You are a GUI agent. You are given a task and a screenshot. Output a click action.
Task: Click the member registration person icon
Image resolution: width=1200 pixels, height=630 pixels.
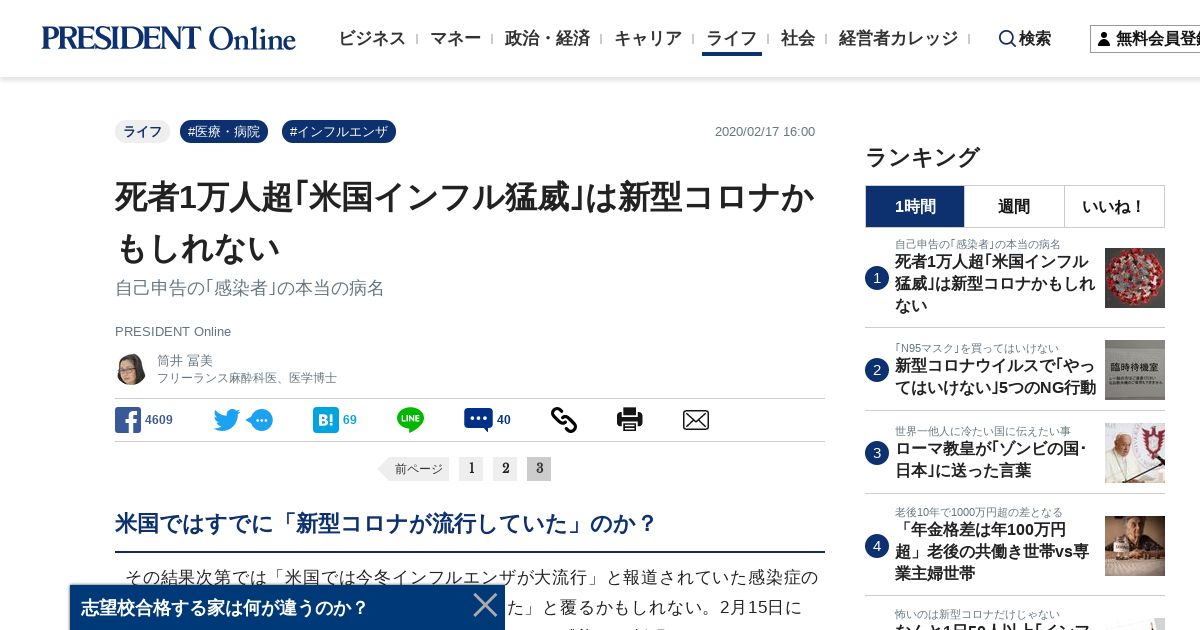click(x=1103, y=39)
